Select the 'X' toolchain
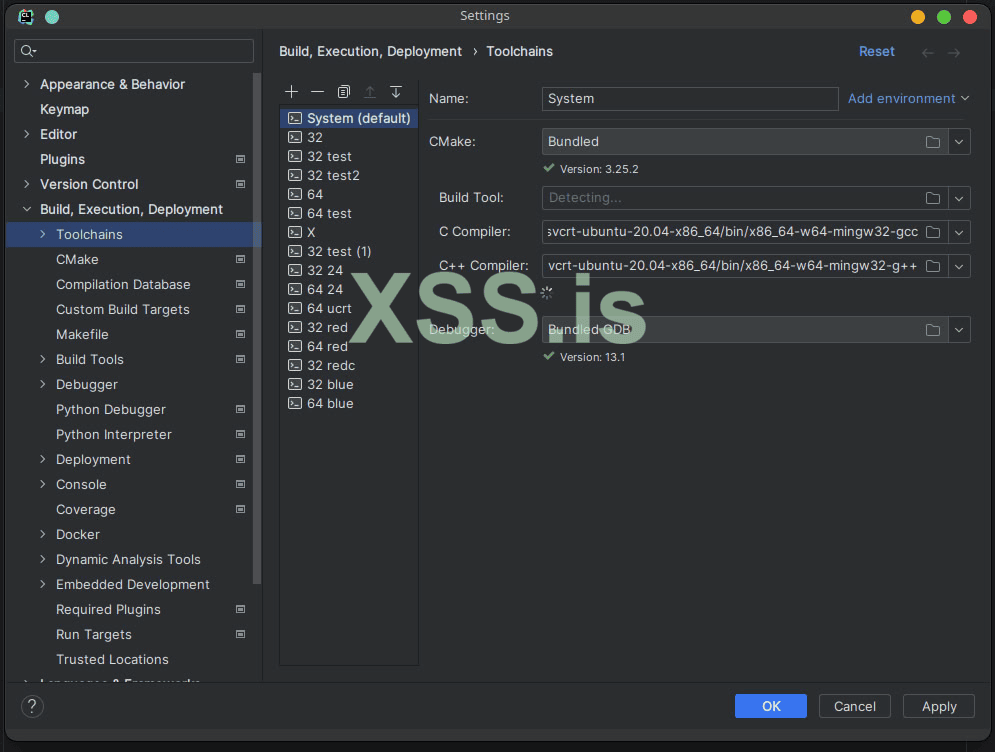This screenshot has height=752, width=995. click(349, 232)
